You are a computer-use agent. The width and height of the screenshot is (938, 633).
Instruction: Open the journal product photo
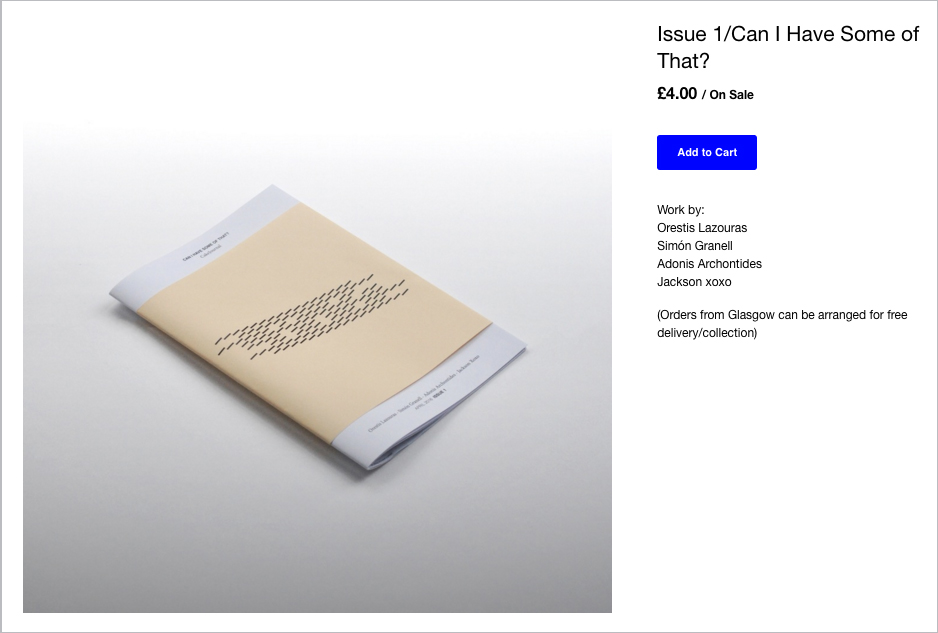(317, 367)
